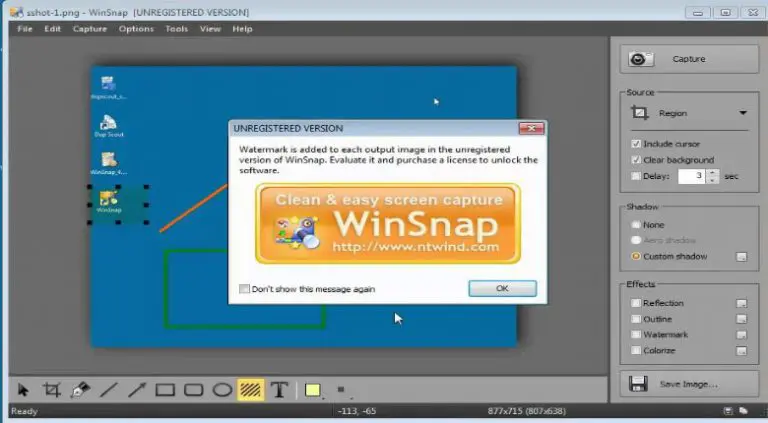Open Colorize settings options button
Image resolution: width=768 pixels, height=423 pixels.
point(742,351)
